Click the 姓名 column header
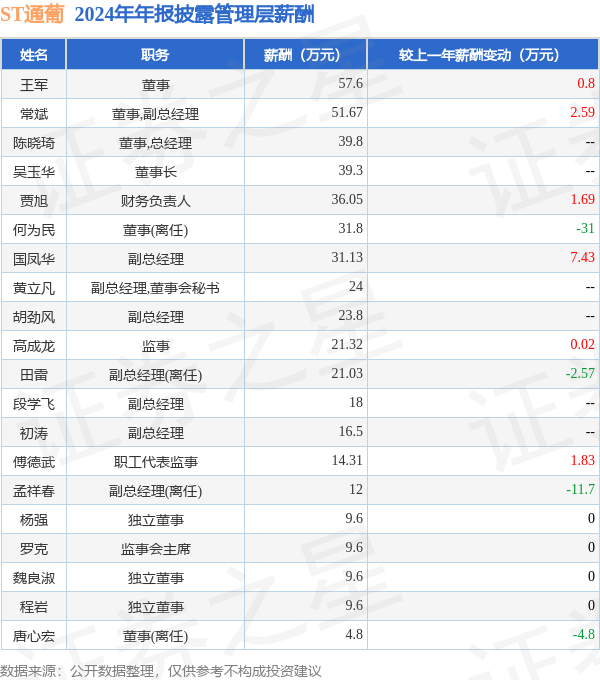600x680 pixels. pyautogui.click(x=34, y=55)
